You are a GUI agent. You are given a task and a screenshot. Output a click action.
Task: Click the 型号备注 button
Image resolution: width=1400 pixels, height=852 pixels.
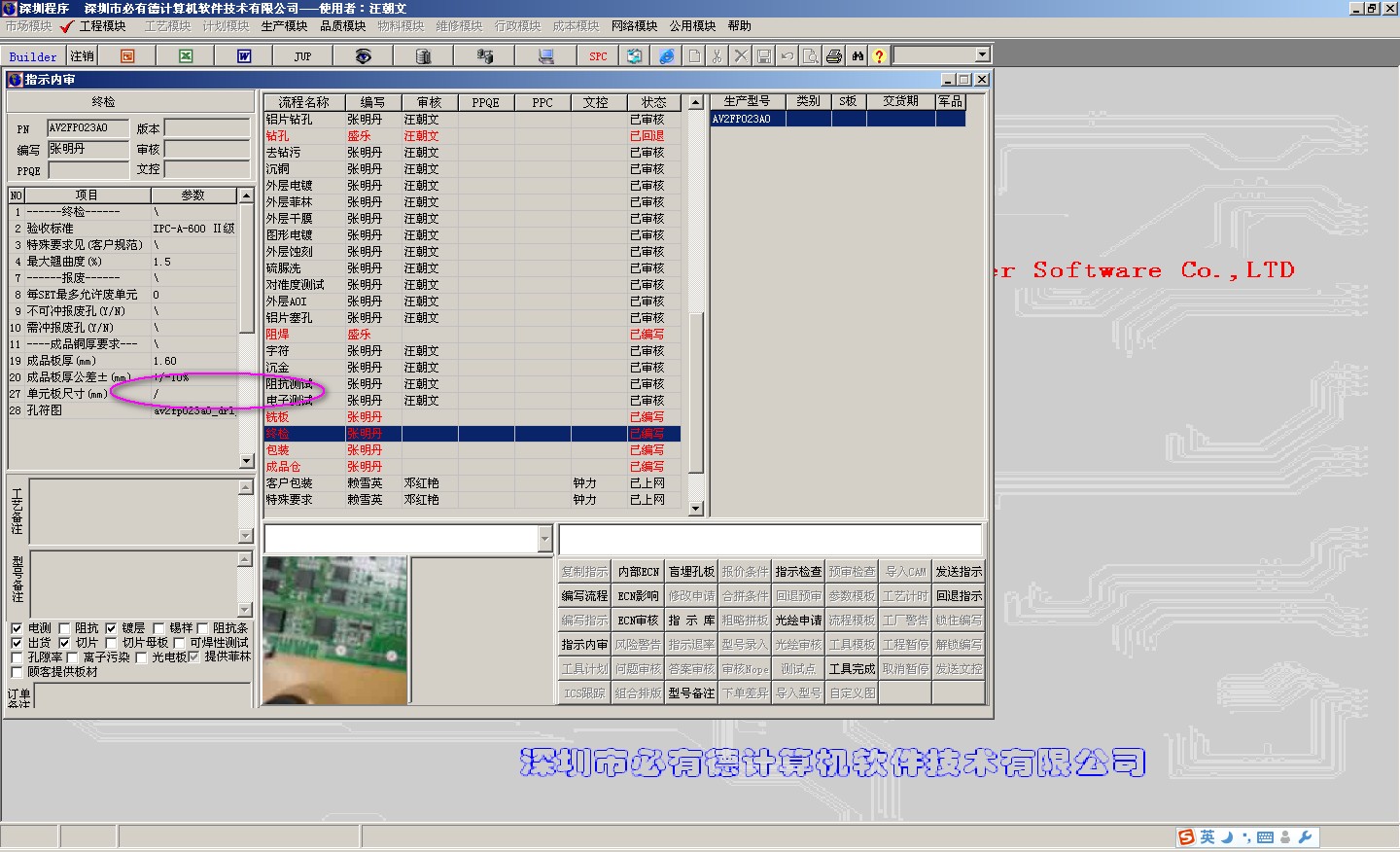point(691,693)
